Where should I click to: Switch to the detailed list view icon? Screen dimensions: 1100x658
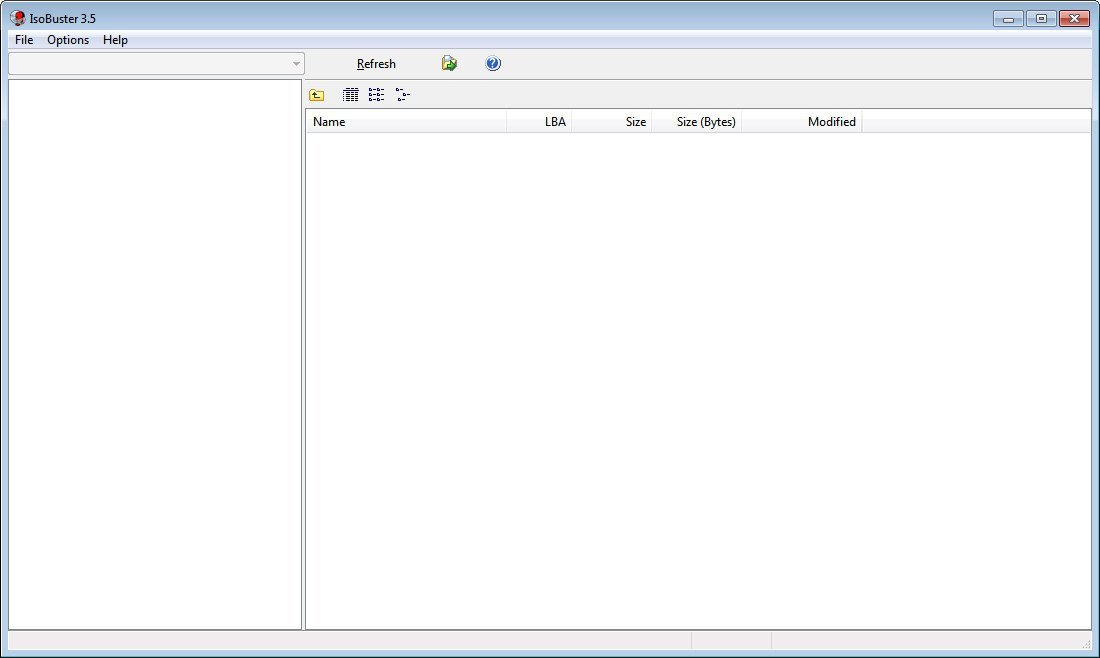point(350,93)
